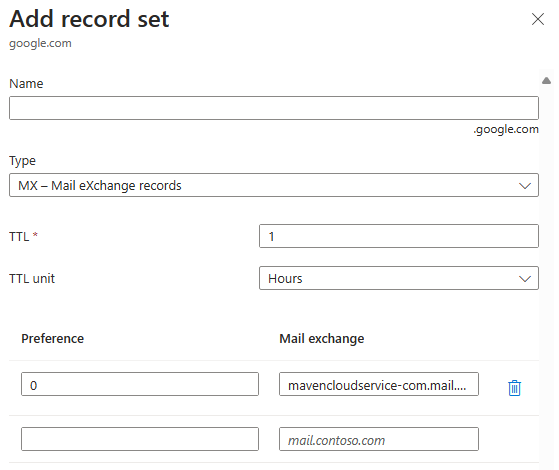Screen dimensions: 559x470
Task: Click the mail.contoso.com placeholder field
Action: click(x=379, y=439)
